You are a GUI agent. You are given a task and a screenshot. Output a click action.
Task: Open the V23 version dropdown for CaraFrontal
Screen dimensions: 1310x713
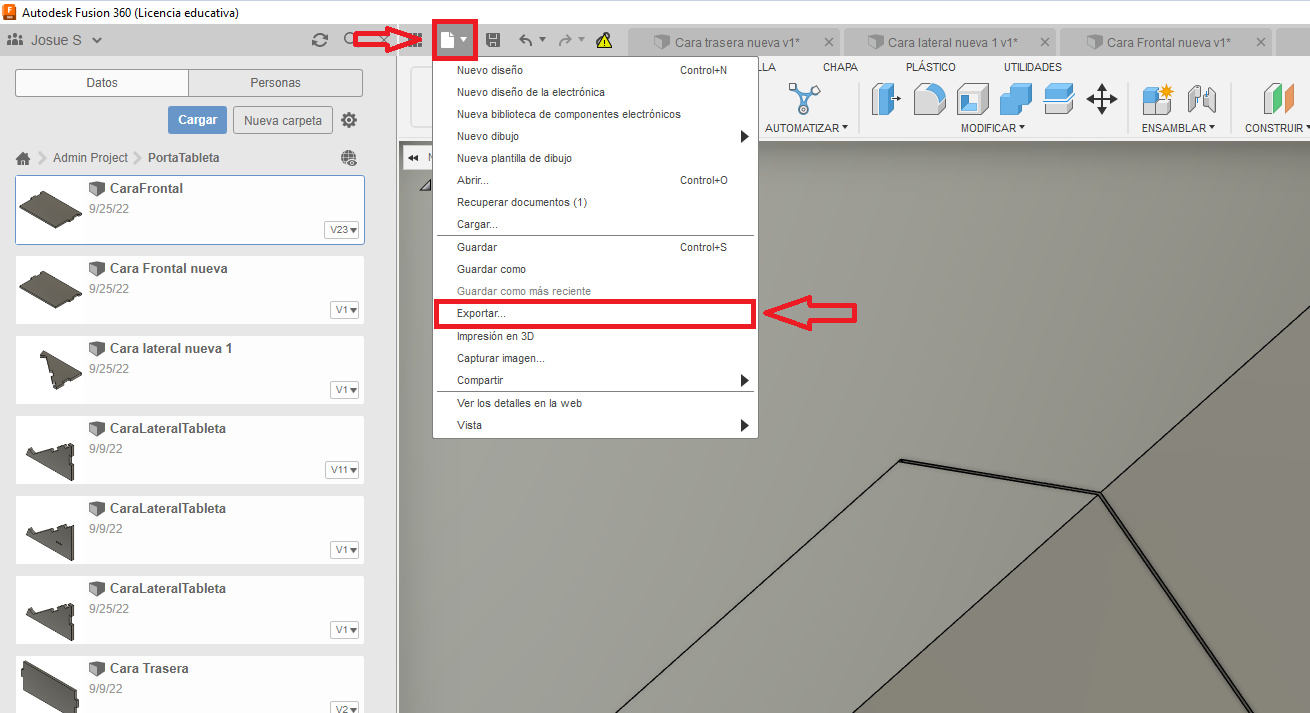point(342,230)
